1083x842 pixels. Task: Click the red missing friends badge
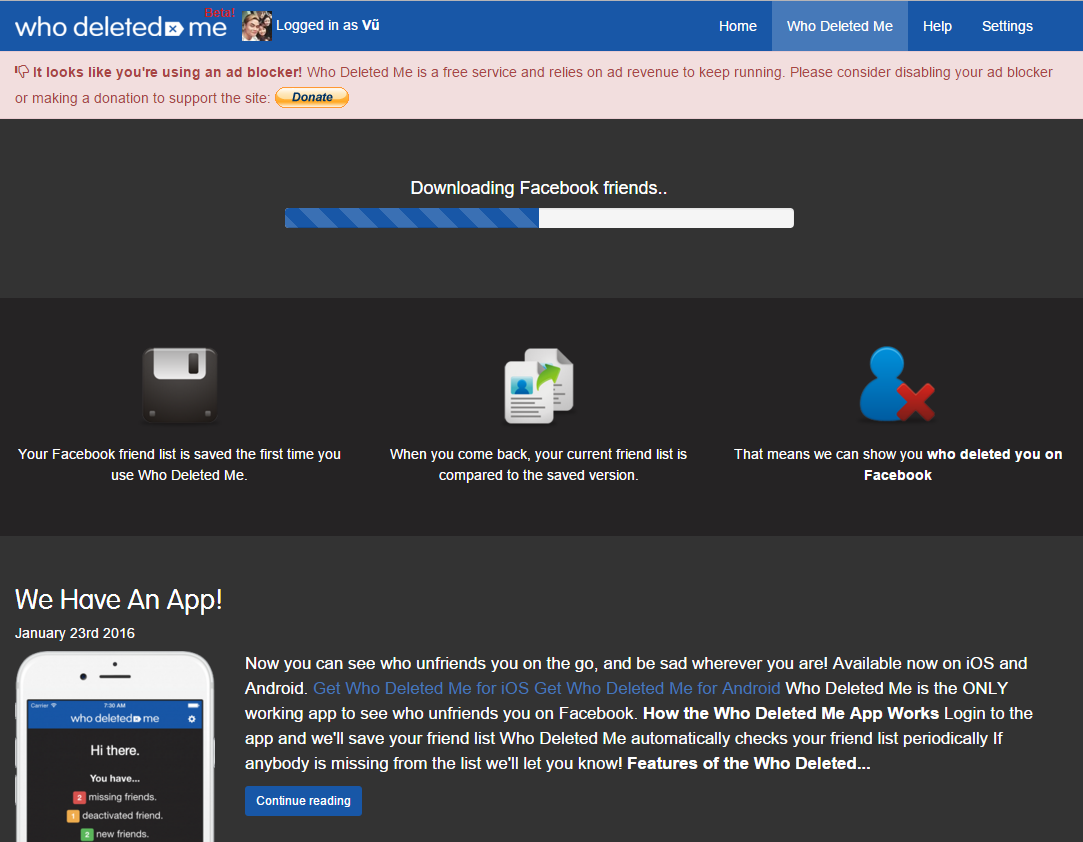coord(79,797)
